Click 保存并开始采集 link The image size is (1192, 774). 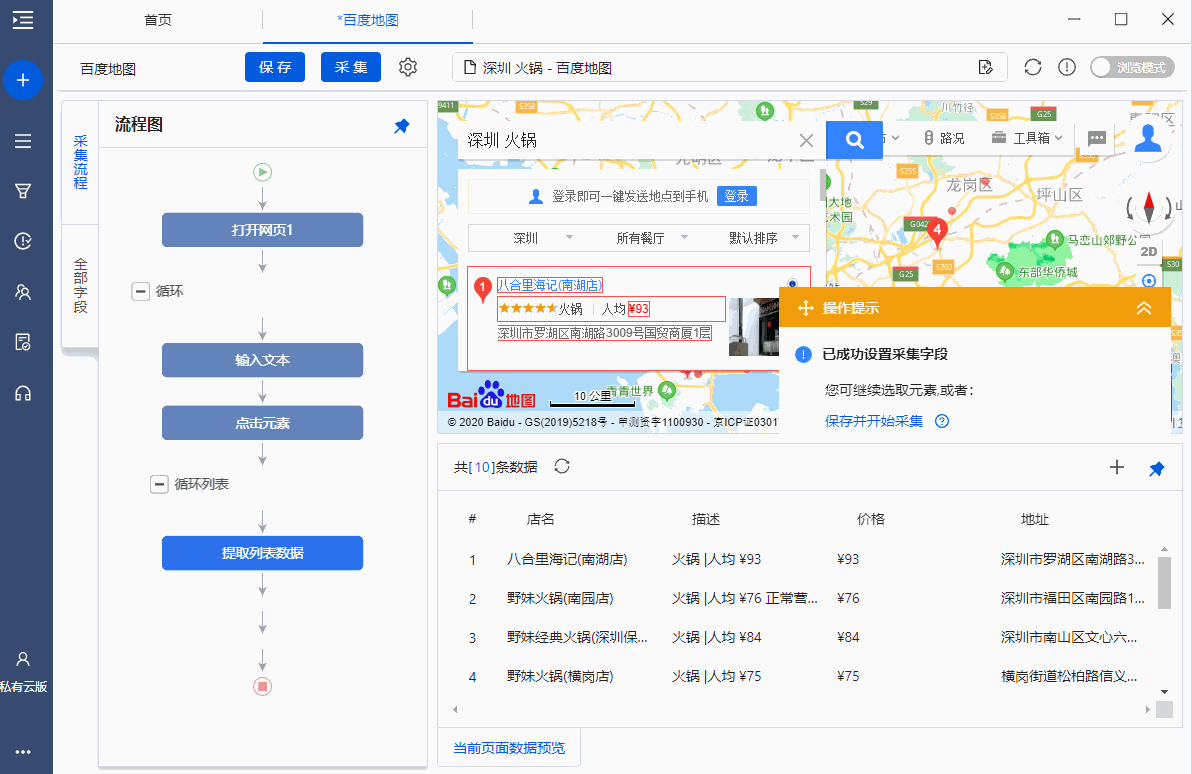[x=873, y=421]
